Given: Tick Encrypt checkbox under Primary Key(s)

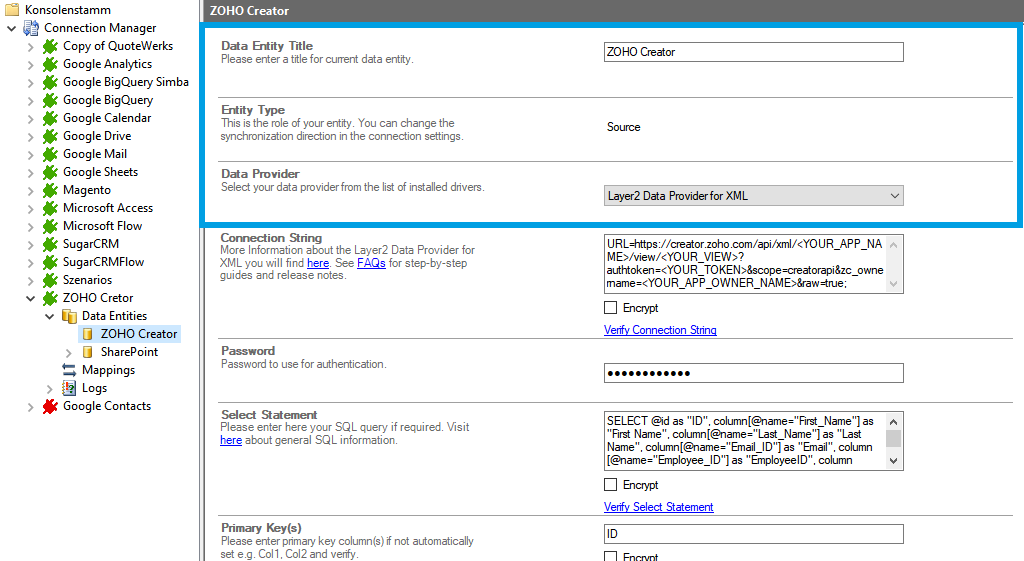Looking at the screenshot, I should click(611, 557).
